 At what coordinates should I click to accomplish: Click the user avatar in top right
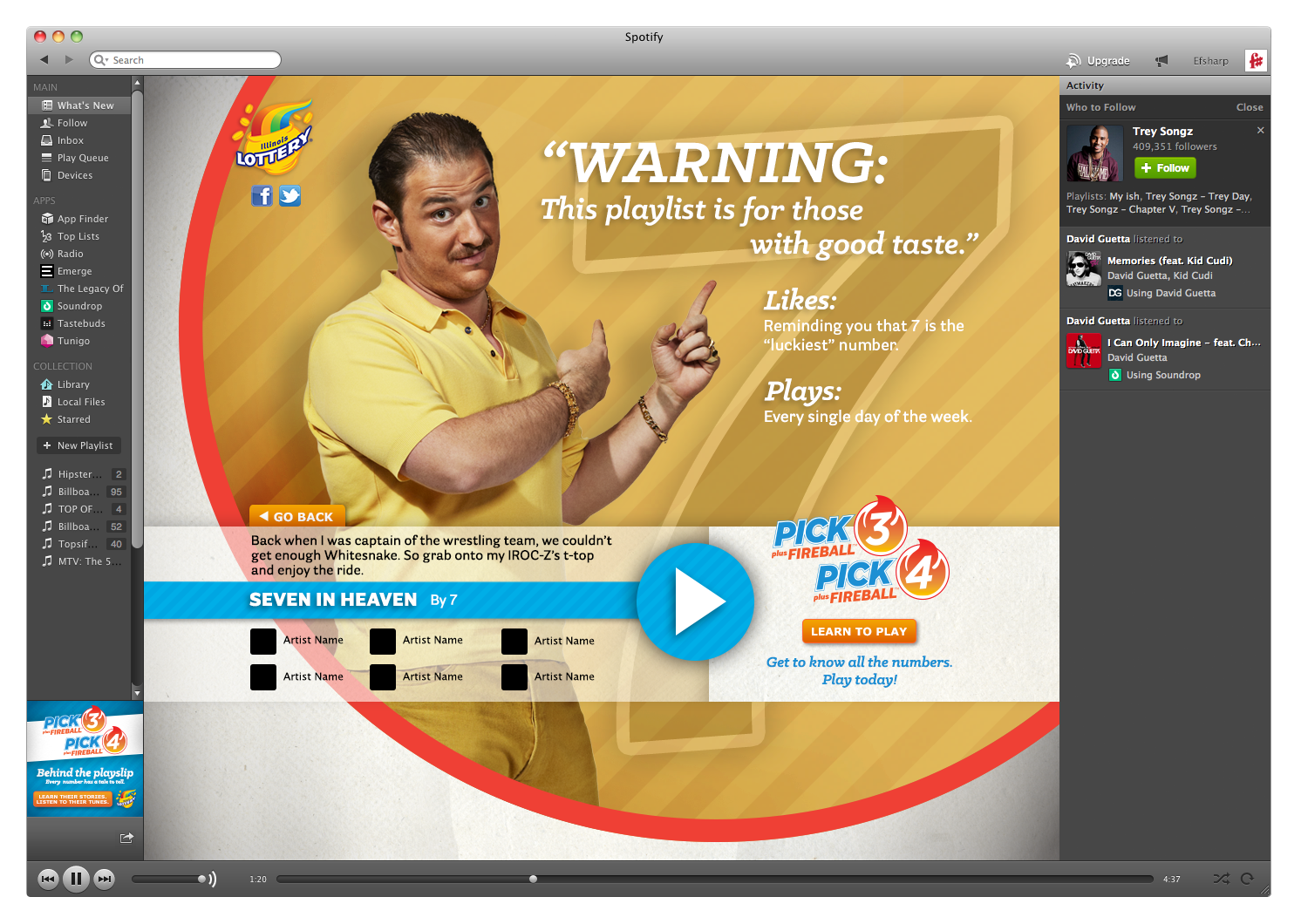tap(1256, 60)
